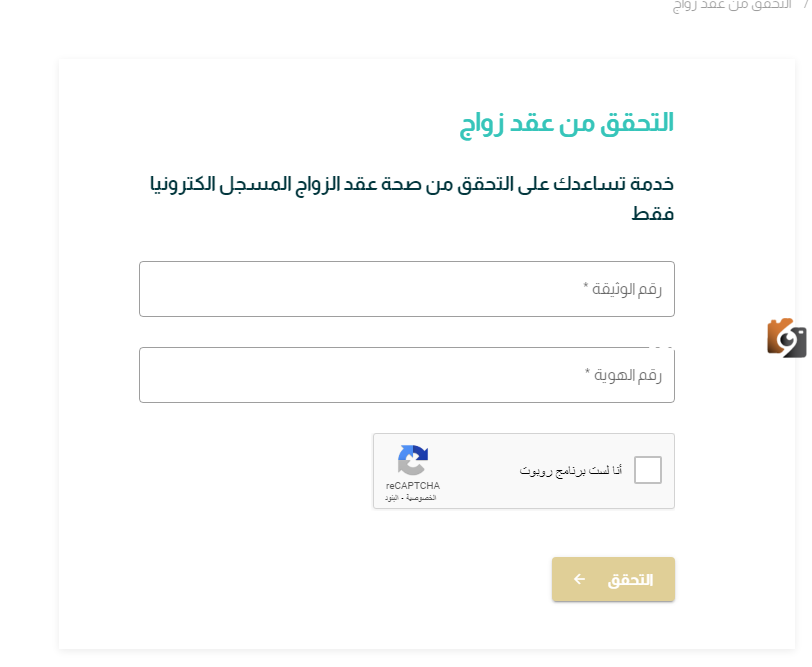
Task: Open the الخصوصية privacy link in reCAPTCHA
Action: point(421,498)
